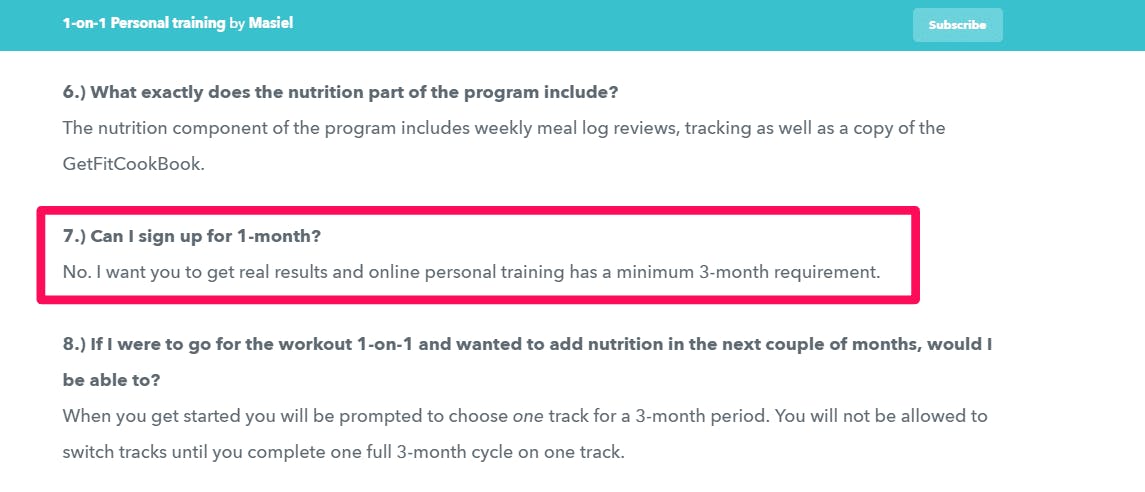1145x492 pixels.
Task: Open the Masiel author link
Action: (x=271, y=23)
